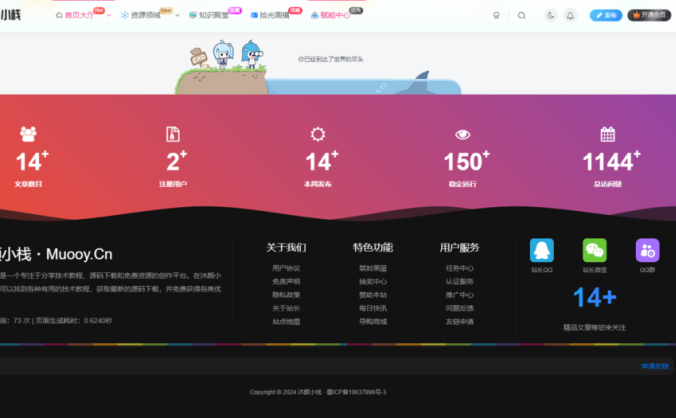Click the ICP record number in the copyright line

click(357, 392)
